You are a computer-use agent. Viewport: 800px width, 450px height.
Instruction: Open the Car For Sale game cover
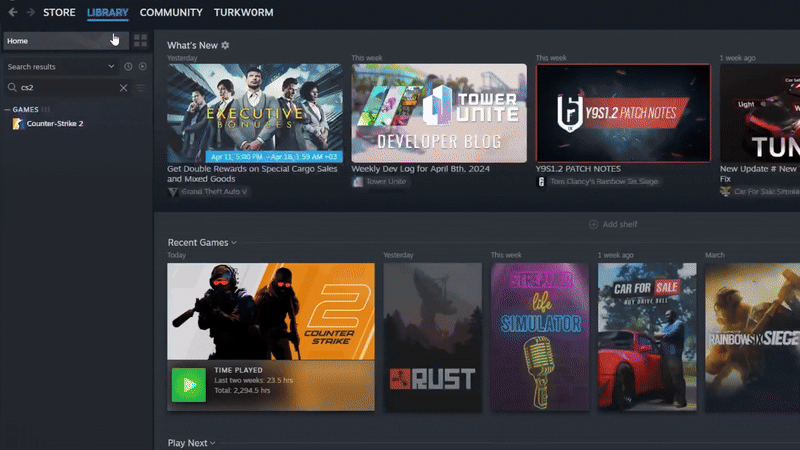647,337
